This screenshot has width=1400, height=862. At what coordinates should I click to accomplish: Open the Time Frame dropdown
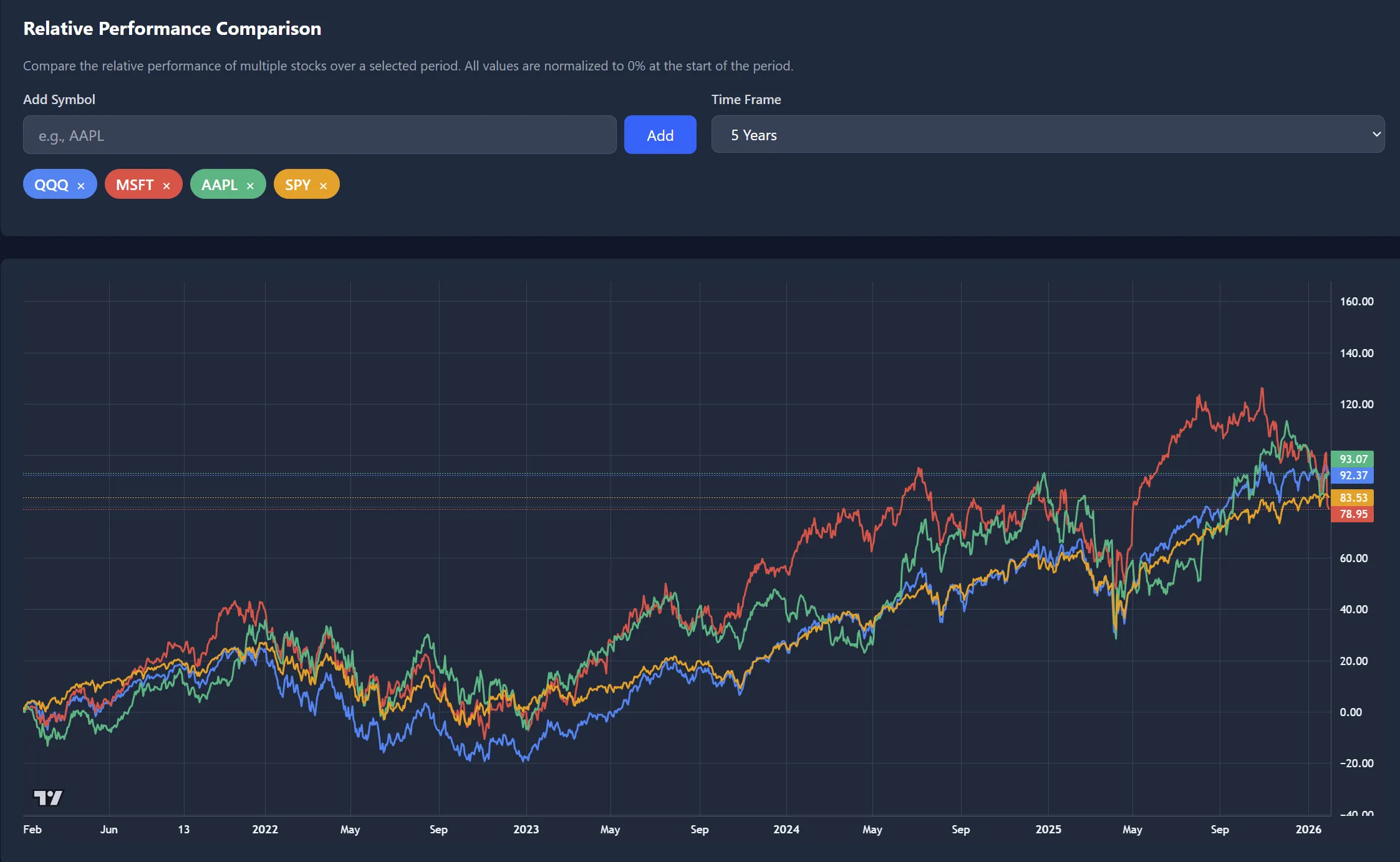pos(1048,135)
